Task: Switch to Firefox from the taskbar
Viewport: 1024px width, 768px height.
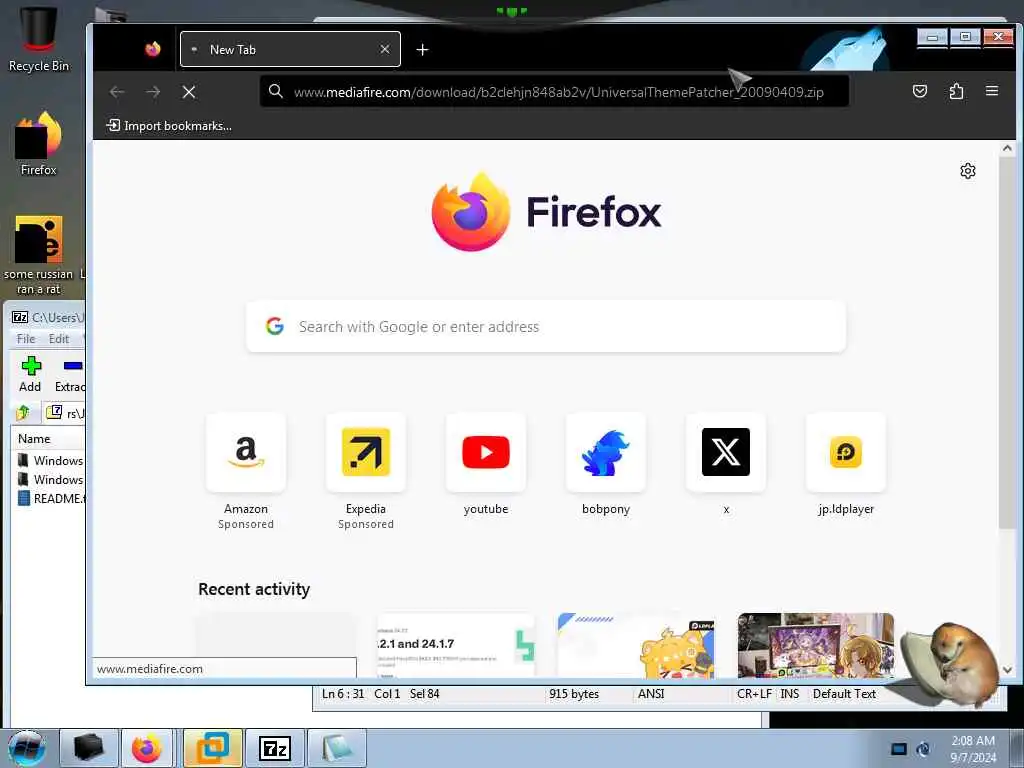Action: (147, 748)
